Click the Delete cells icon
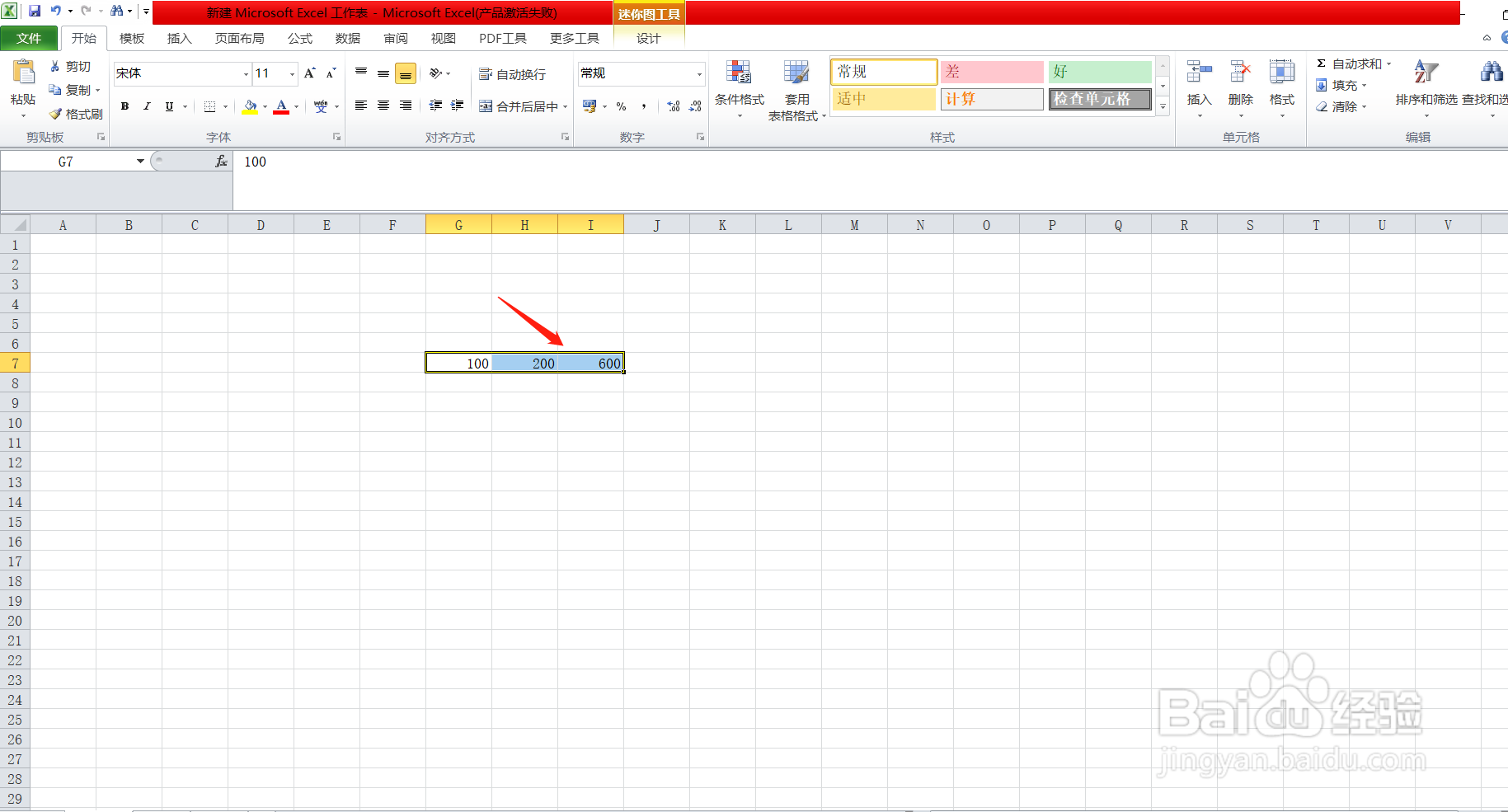The width and height of the screenshot is (1508, 812). pos(1240,73)
